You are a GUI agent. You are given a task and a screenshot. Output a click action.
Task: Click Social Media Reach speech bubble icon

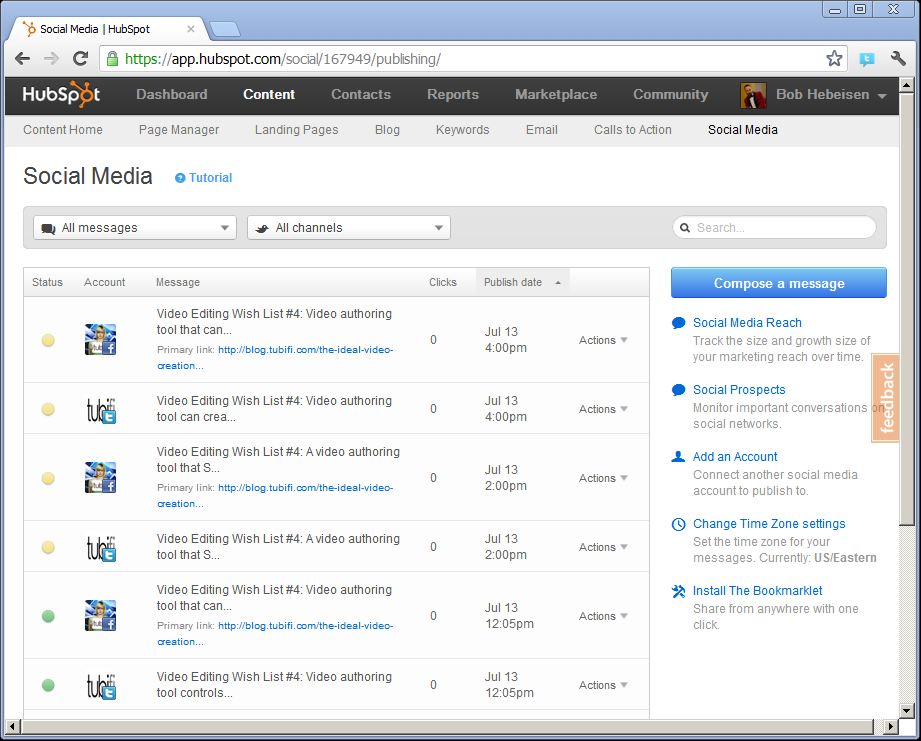(x=679, y=323)
